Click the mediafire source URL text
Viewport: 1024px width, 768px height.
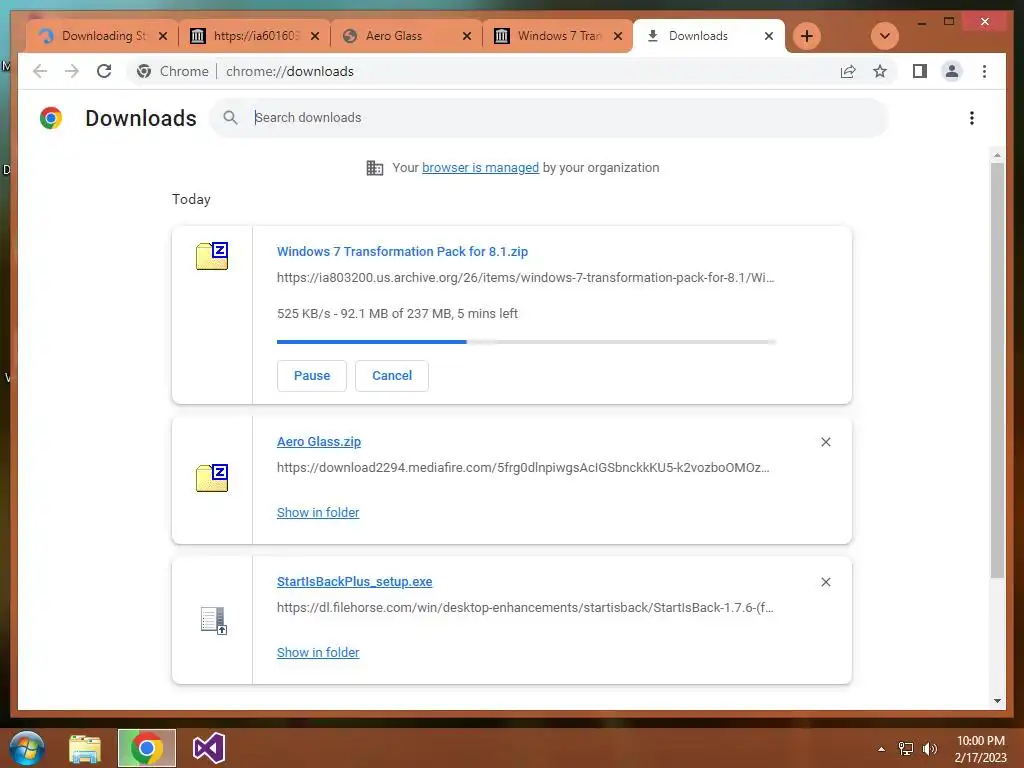tap(523, 468)
